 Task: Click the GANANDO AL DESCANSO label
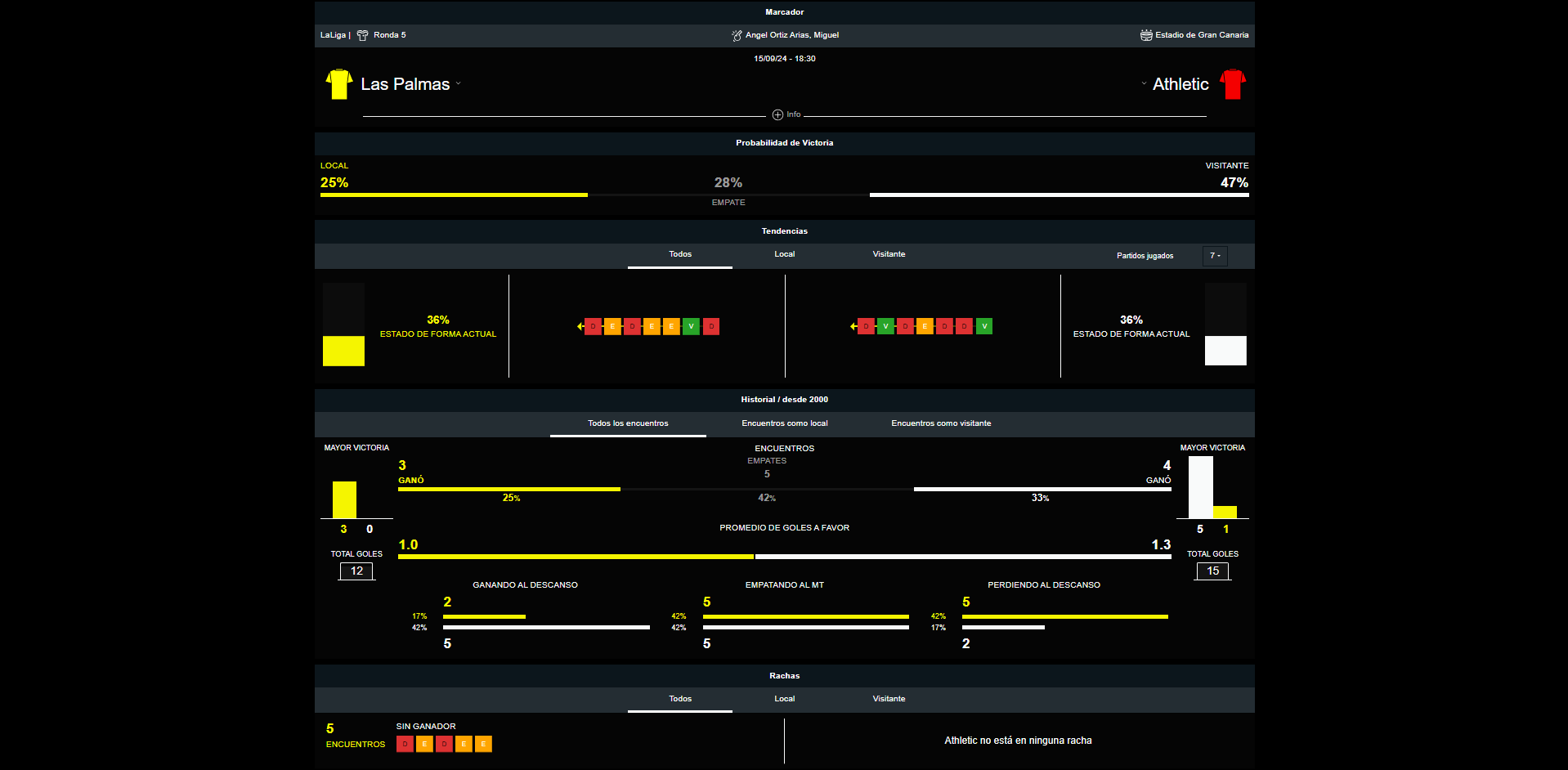pyautogui.click(x=525, y=585)
